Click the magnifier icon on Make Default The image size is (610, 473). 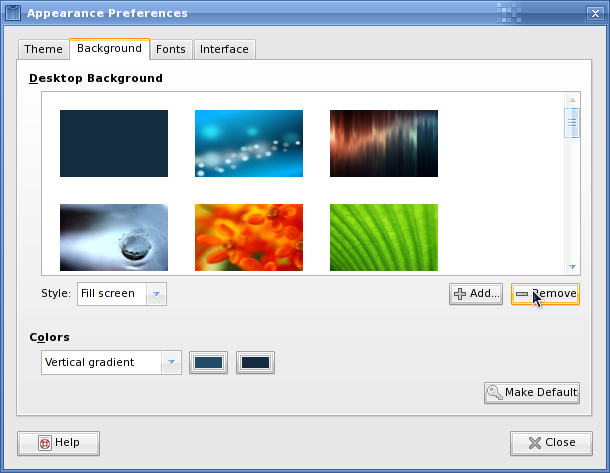494,392
